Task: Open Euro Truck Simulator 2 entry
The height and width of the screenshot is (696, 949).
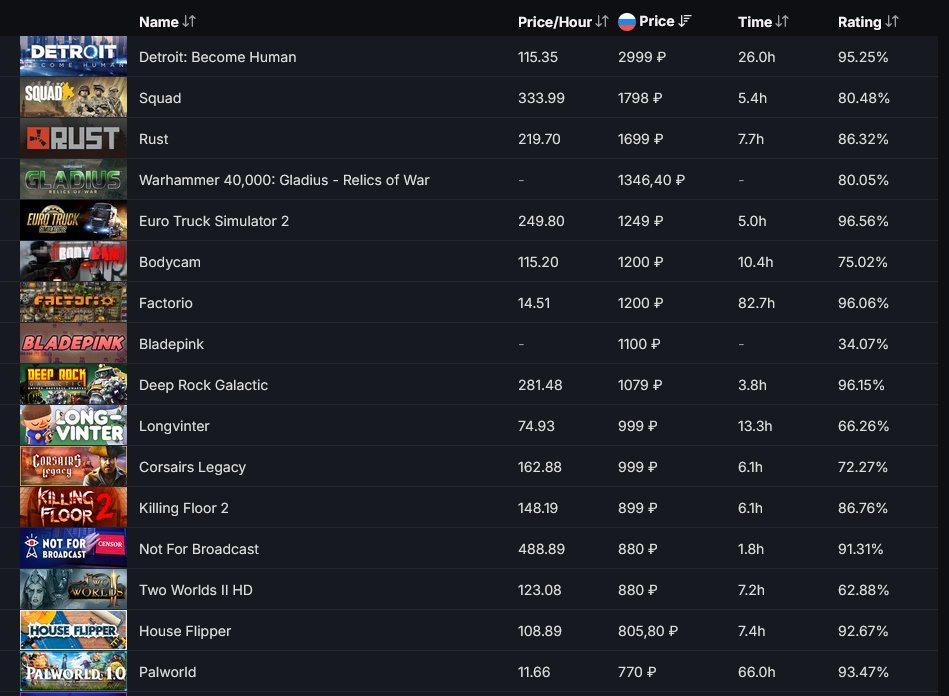Action: point(214,221)
